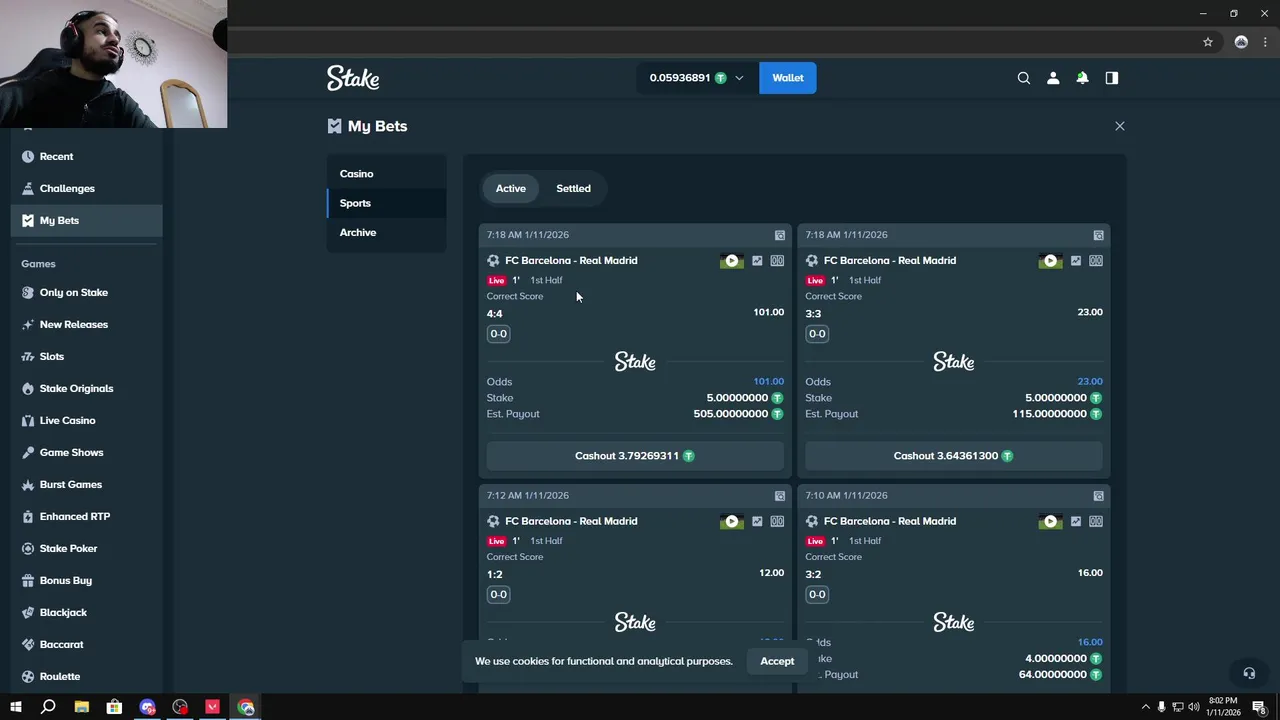This screenshot has width=1280, height=720.
Task: Close the My Bets panel
Action: click(x=1120, y=126)
